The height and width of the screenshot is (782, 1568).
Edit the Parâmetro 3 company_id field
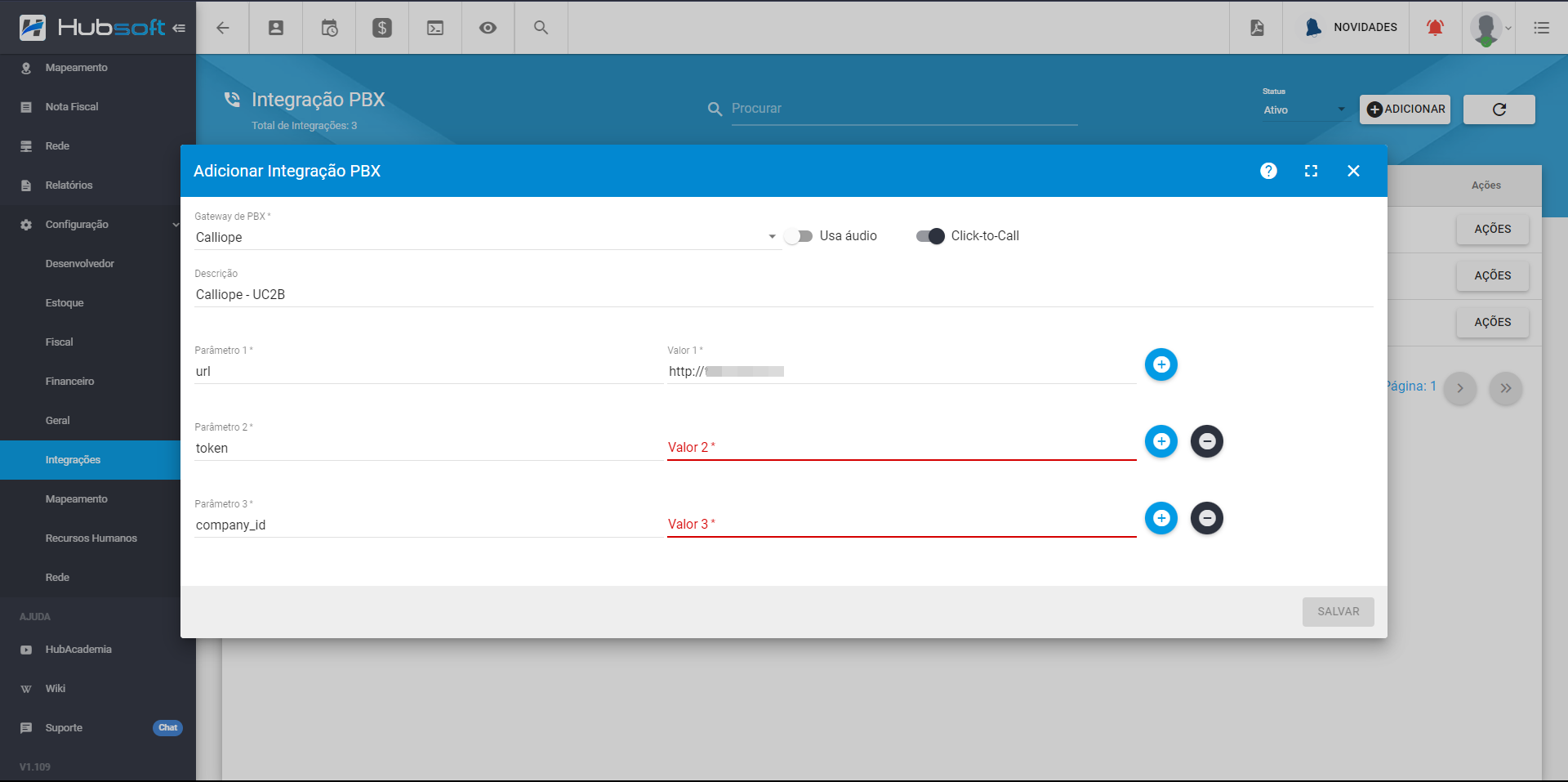click(x=429, y=525)
